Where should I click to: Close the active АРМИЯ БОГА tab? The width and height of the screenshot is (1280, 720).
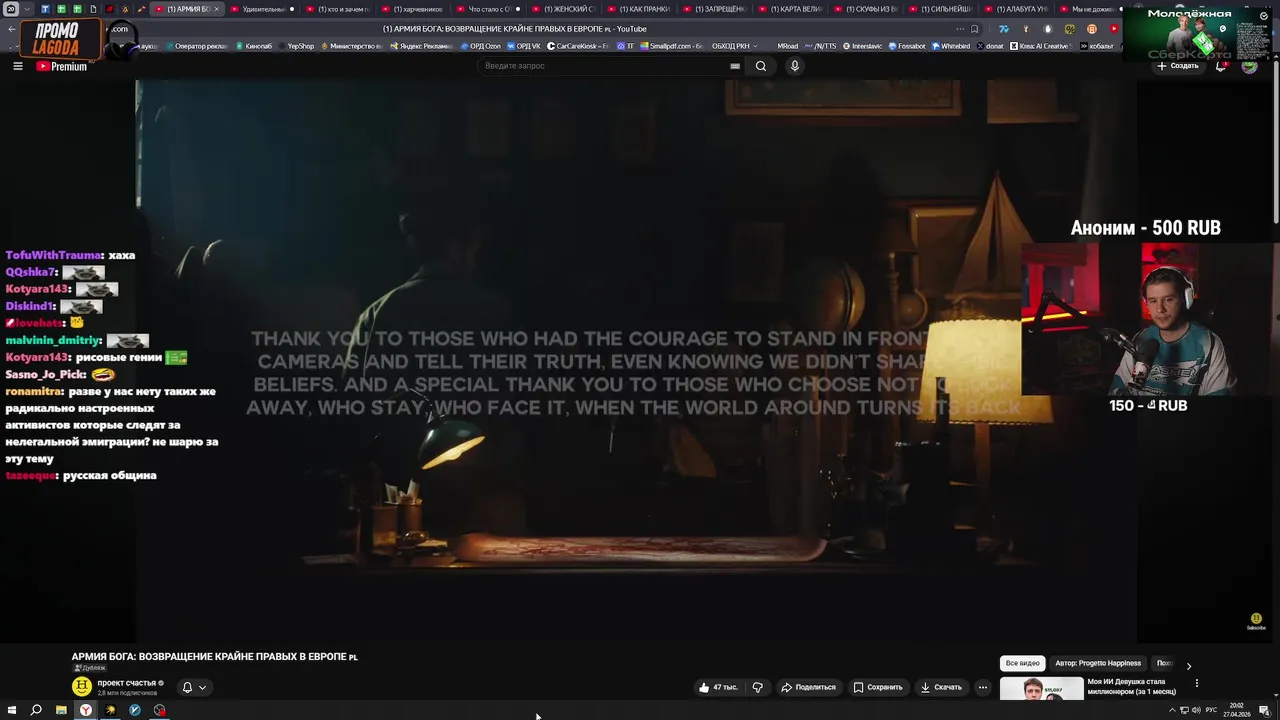point(216,9)
